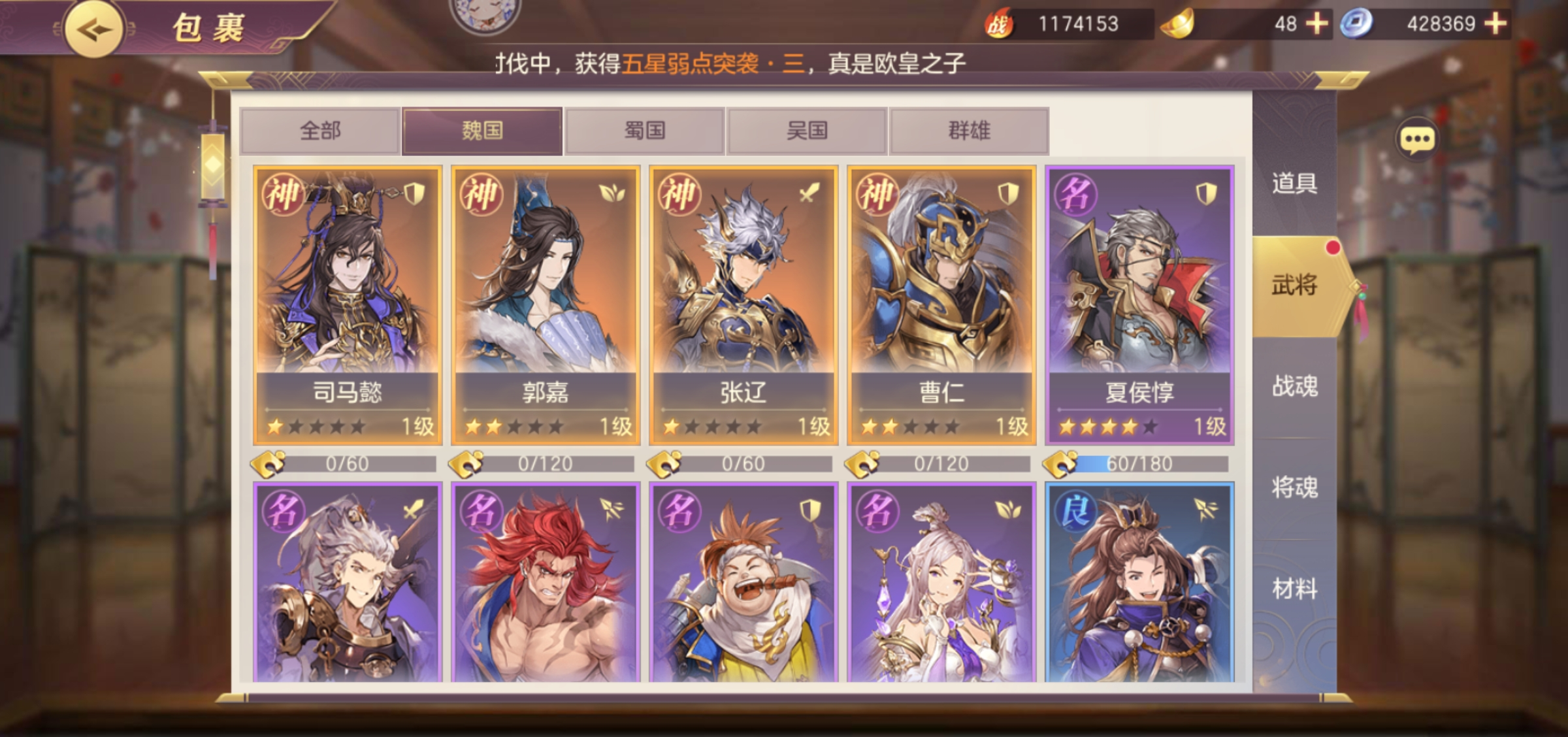Tap the shield class icon on 曹仁
This screenshot has width=1568, height=737.
coord(1009,193)
